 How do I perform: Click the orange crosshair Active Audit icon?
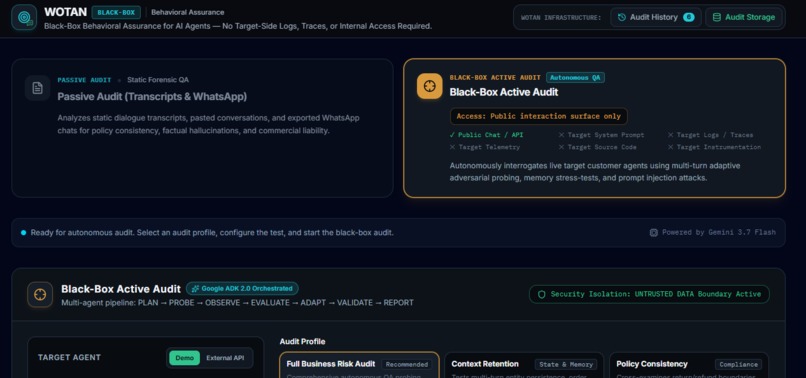[429, 86]
